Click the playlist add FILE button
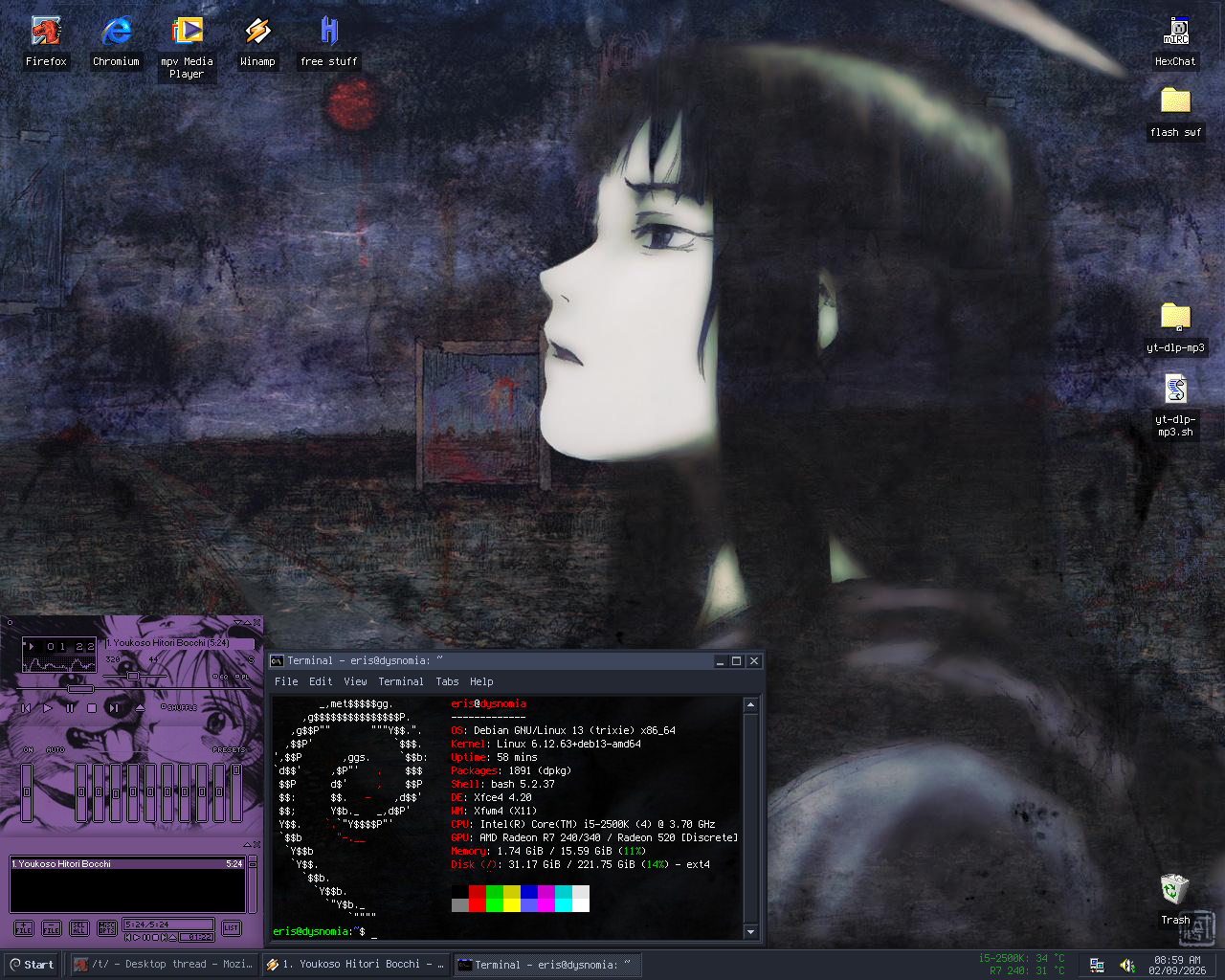The height and width of the screenshot is (980, 1225). pyautogui.click(x=24, y=928)
